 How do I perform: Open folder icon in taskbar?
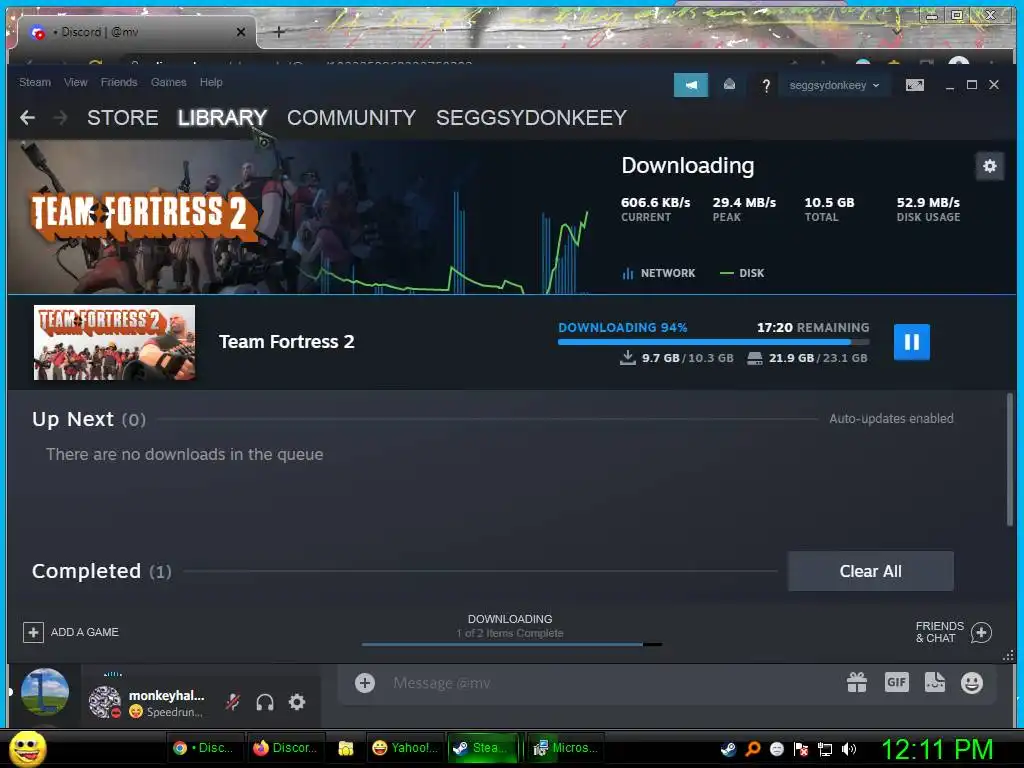pyautogui.click(x=345, y=748)
